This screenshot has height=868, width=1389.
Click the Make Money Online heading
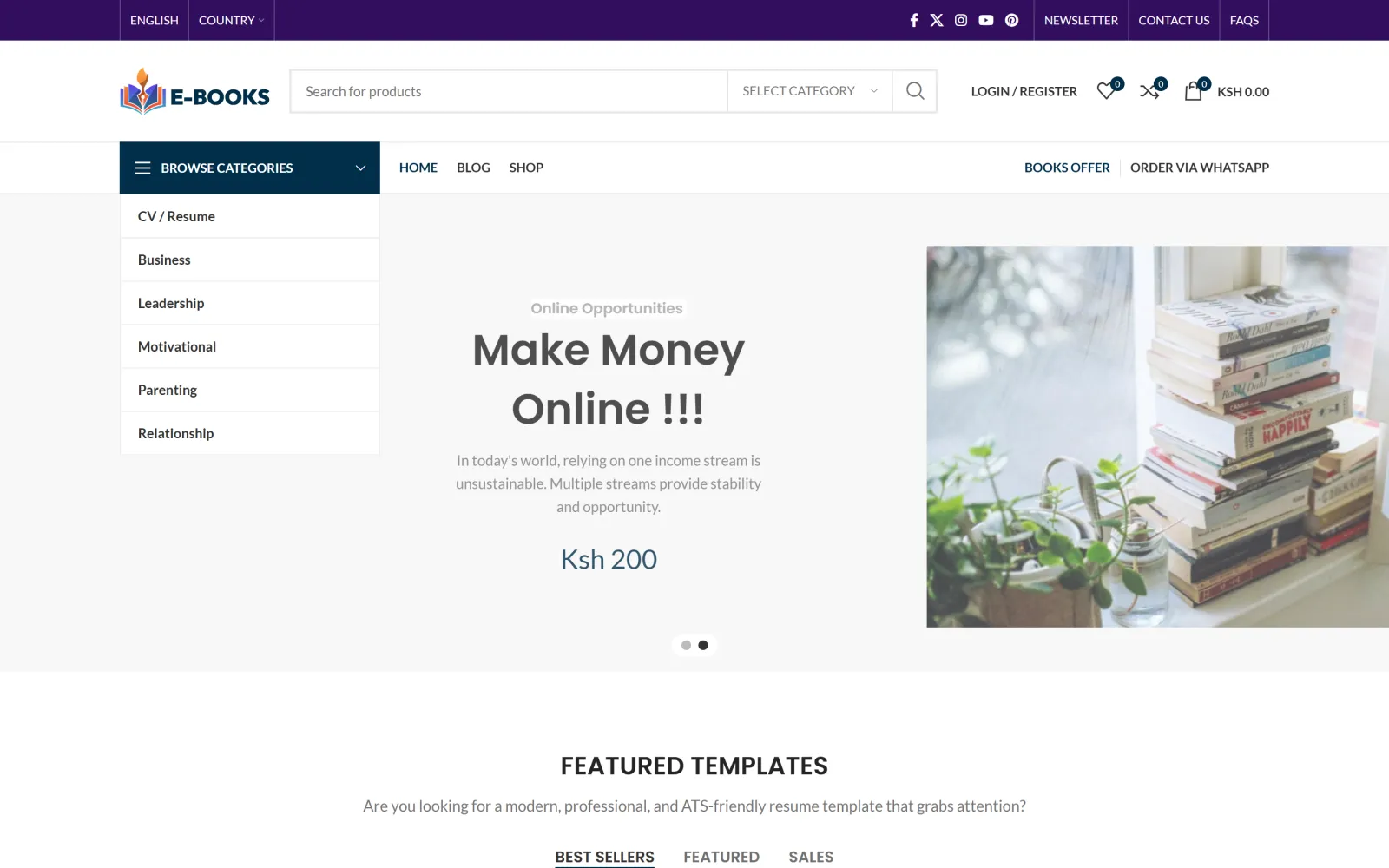point(609,379)
